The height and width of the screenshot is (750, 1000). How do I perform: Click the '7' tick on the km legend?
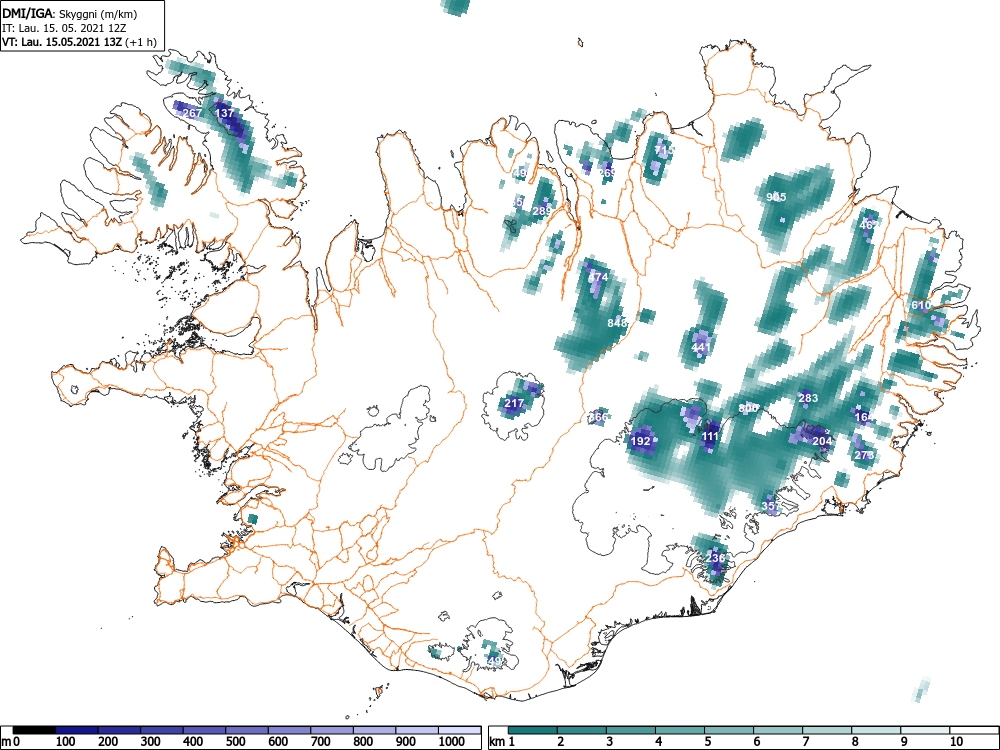[x=805, y=742]
